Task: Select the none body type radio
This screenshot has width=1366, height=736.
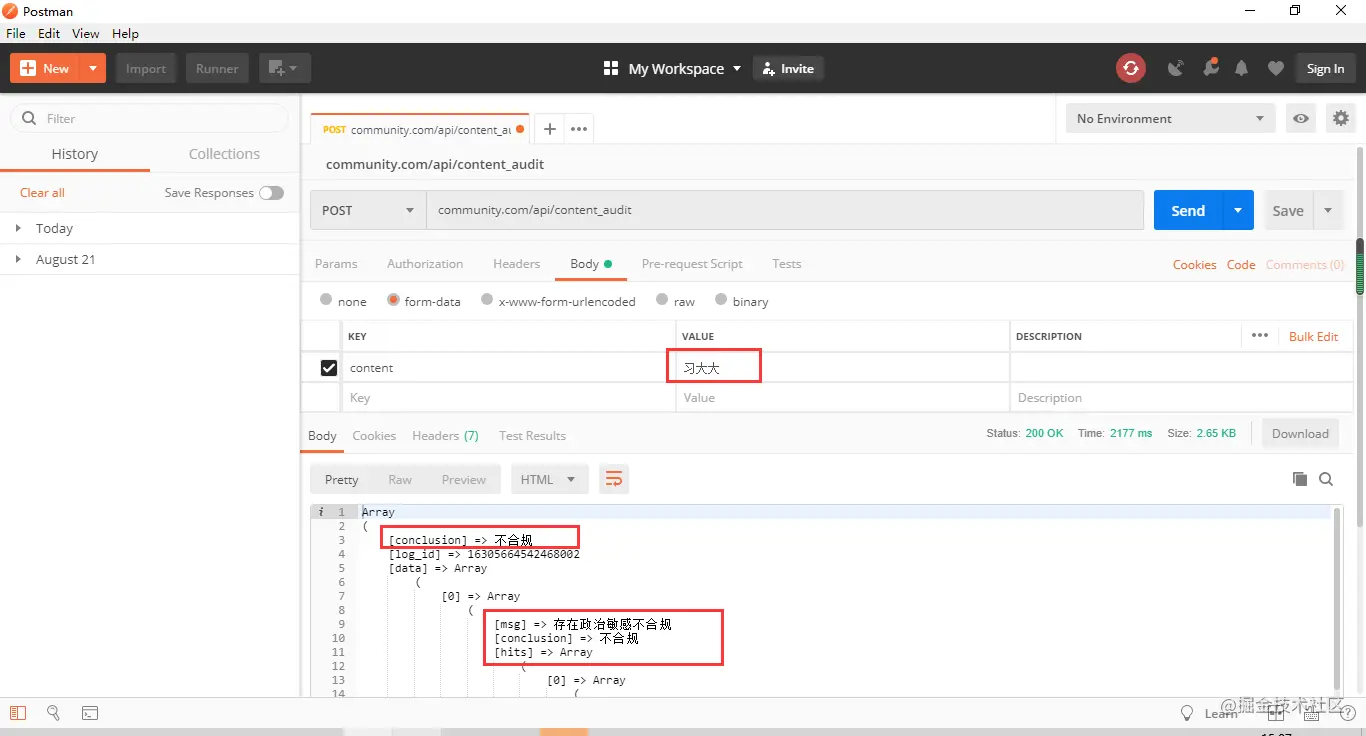Action: 326,299
